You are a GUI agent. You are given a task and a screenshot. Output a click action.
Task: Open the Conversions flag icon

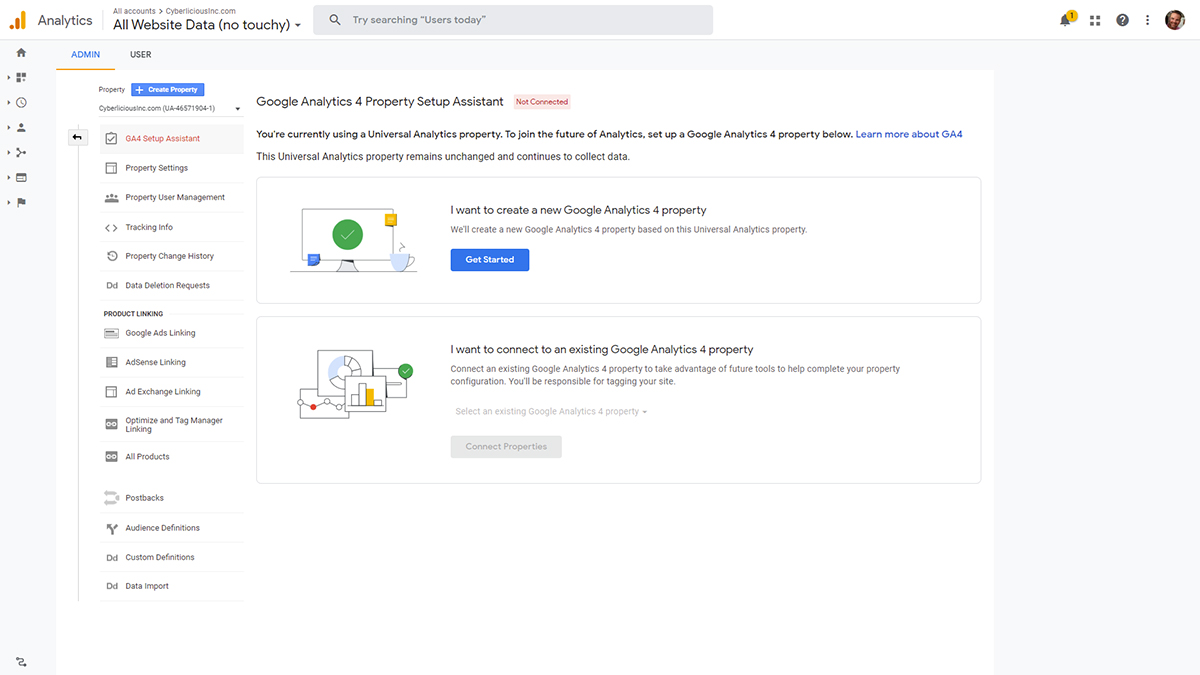coord(20,202)
